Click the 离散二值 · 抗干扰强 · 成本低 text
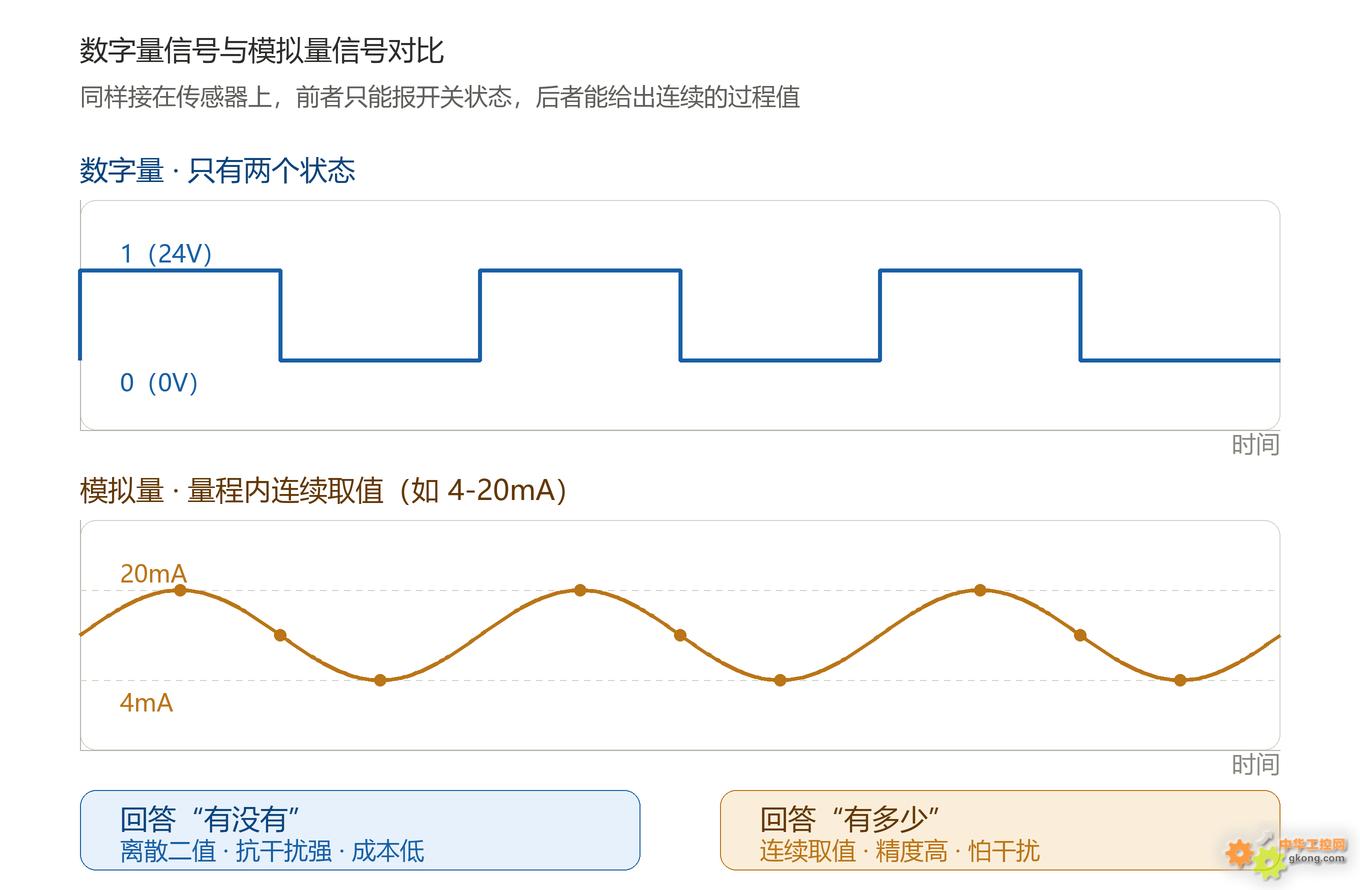This screenshot has height=890, width=1360. click(272, 851)
